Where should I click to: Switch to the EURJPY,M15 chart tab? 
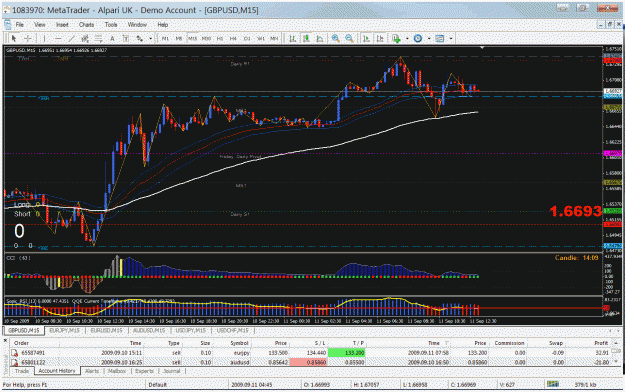click(x=65, y=331)
